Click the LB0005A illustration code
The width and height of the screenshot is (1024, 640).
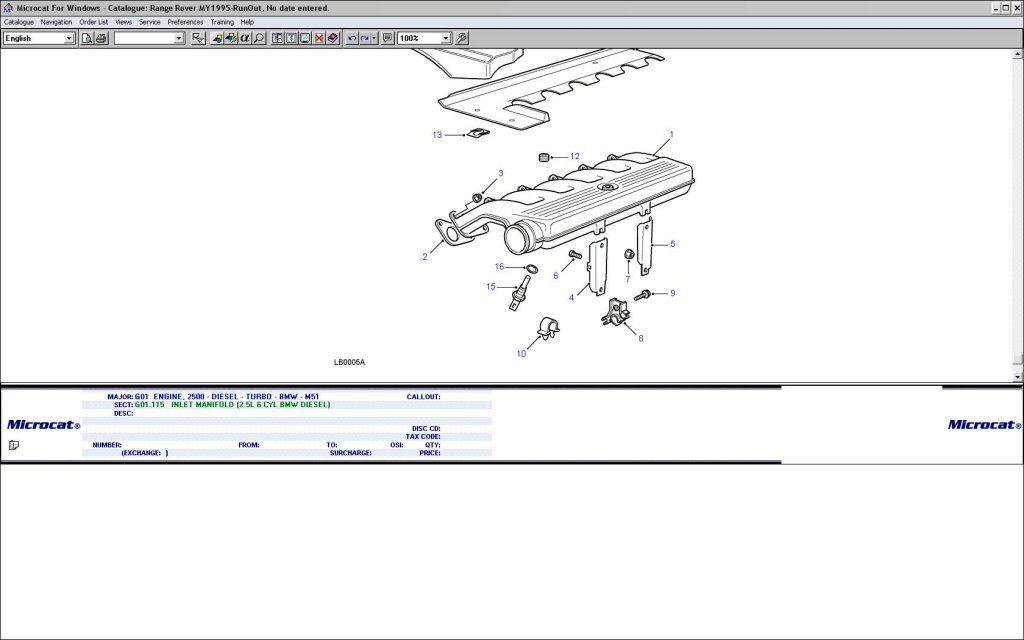click(349, 362)
